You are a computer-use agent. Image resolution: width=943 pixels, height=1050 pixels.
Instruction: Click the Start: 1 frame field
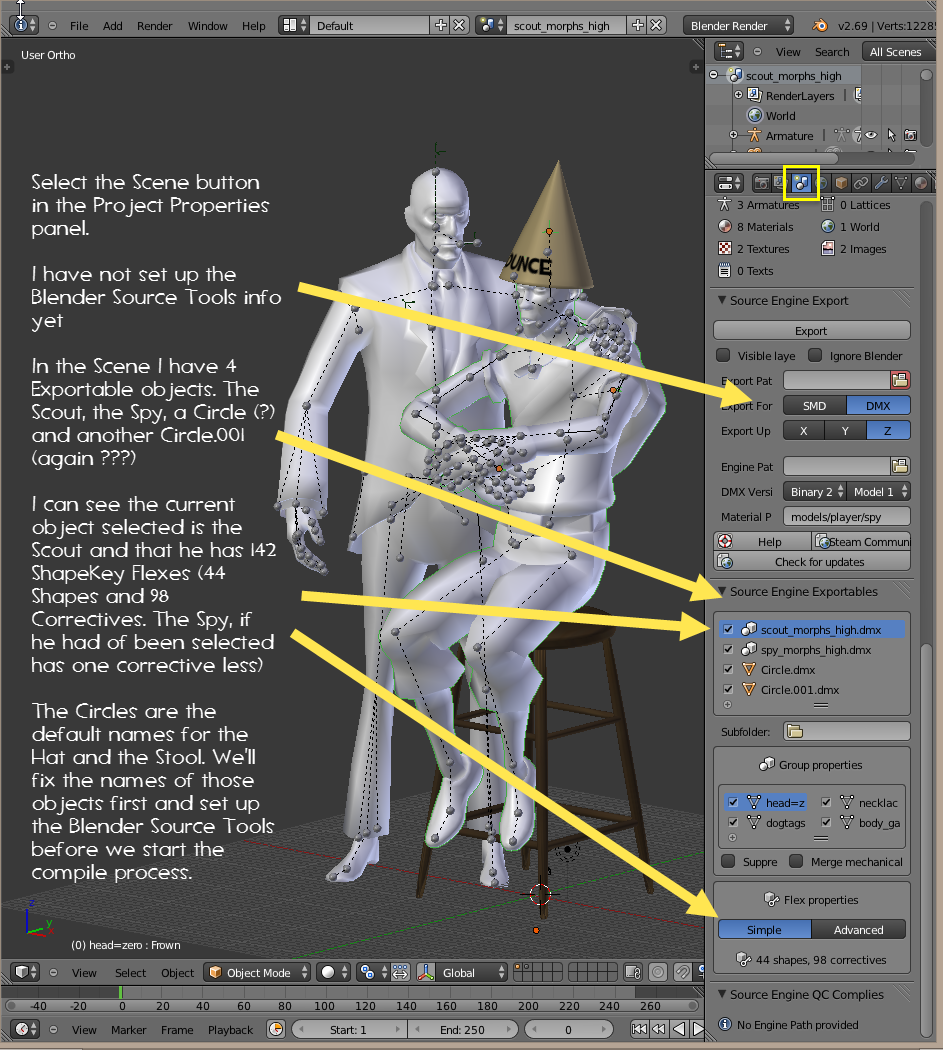348,1029
